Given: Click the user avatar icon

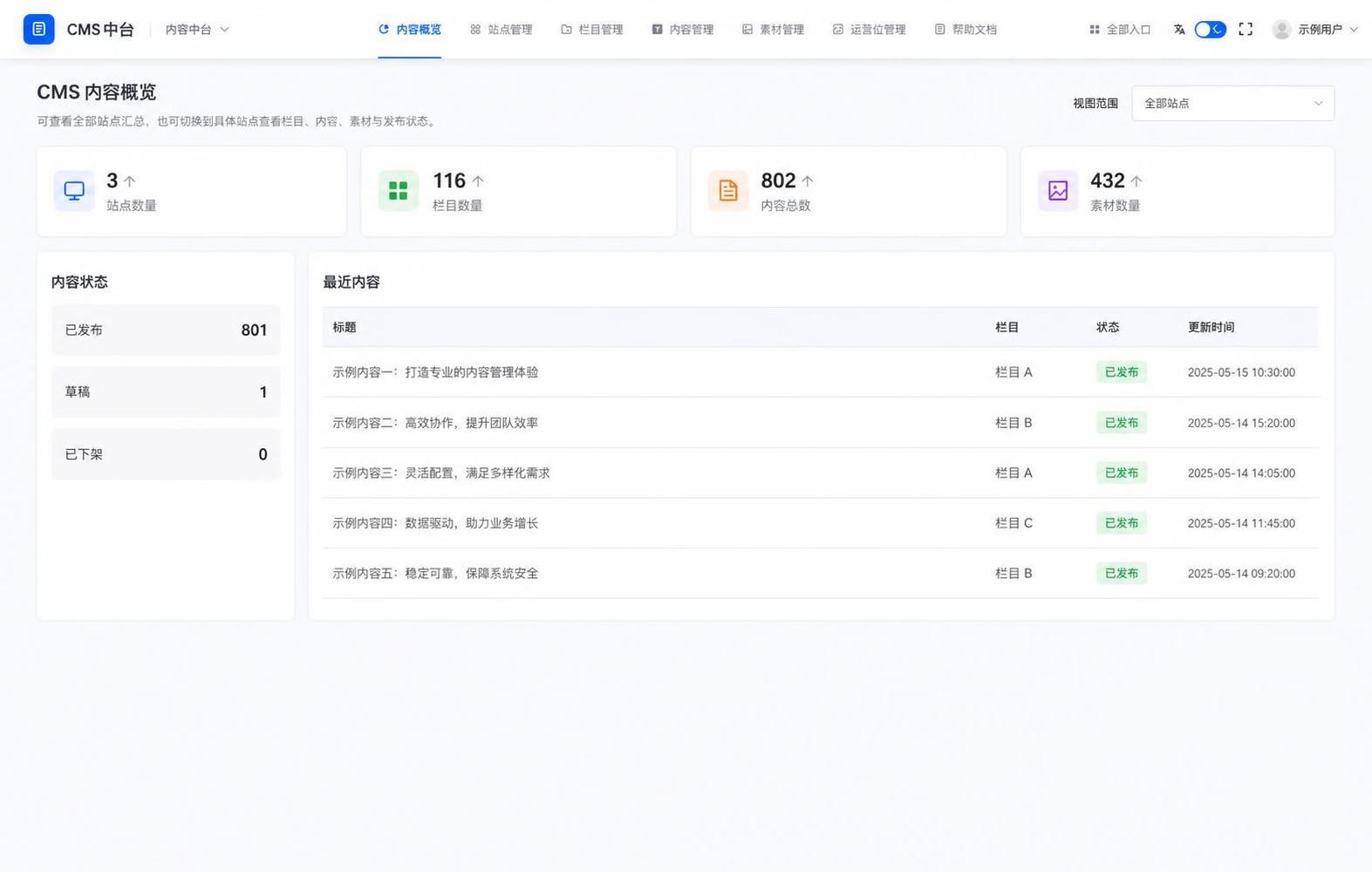Looking at the screenshot, I should (x=1281, y=30).
